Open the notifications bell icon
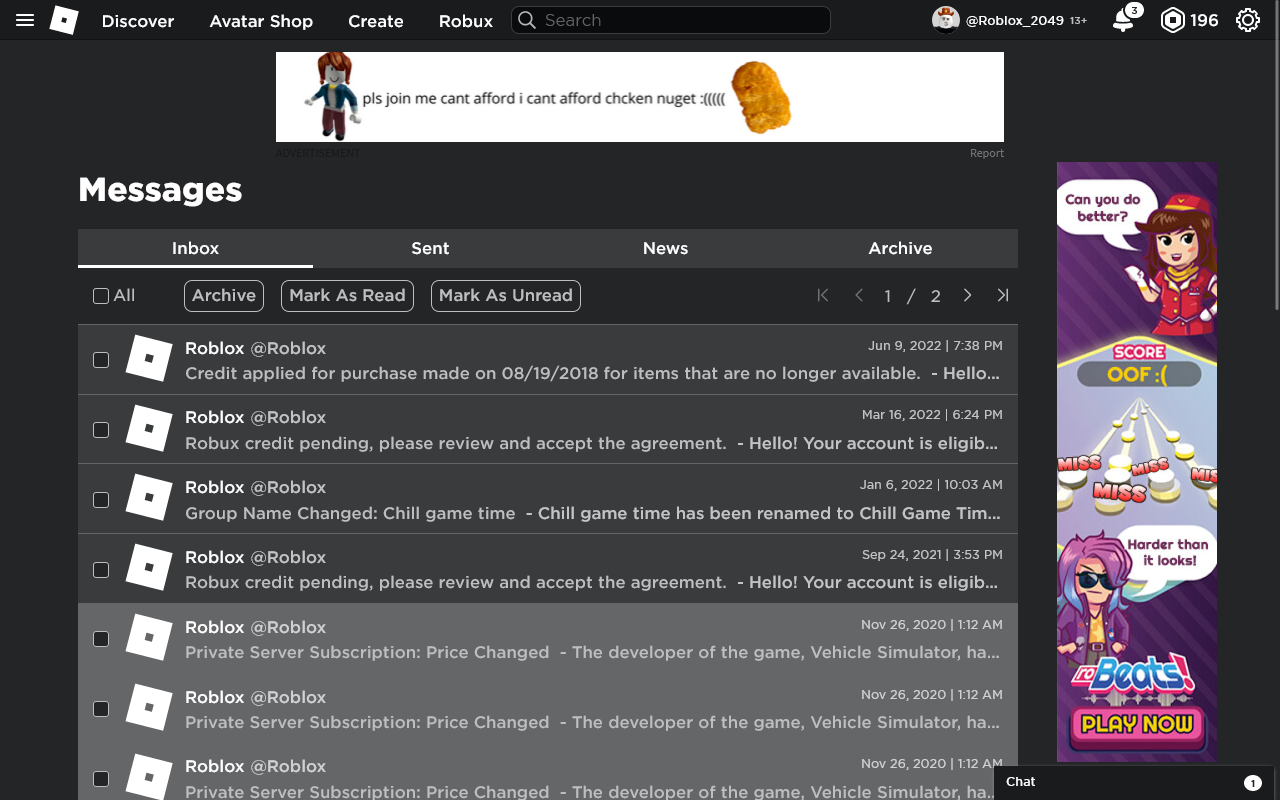The width and height of the screenshot is (1280, 800). pos(1124,20)
